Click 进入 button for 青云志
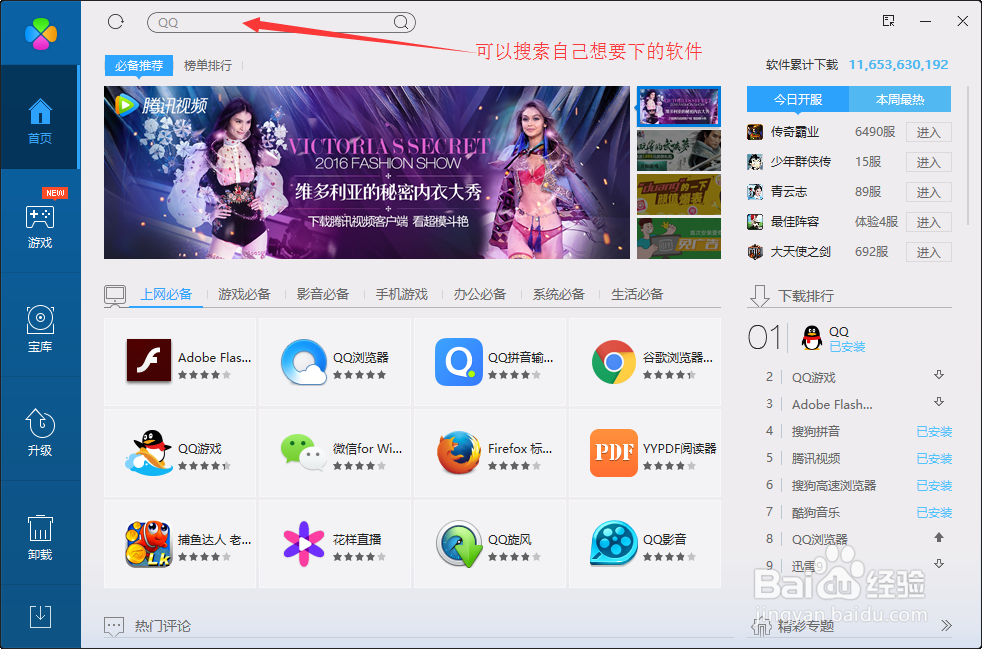Image resolution: width=982 pixels, height=649 pixels. click(x=929, y=192)
